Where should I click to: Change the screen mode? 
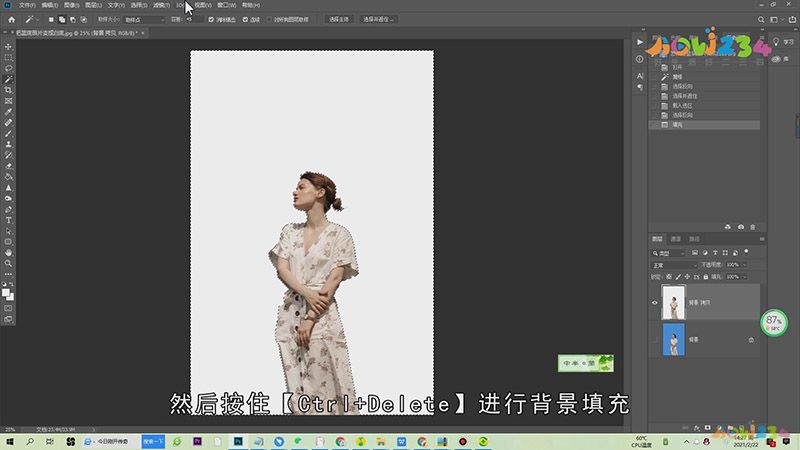click(8, 319)
